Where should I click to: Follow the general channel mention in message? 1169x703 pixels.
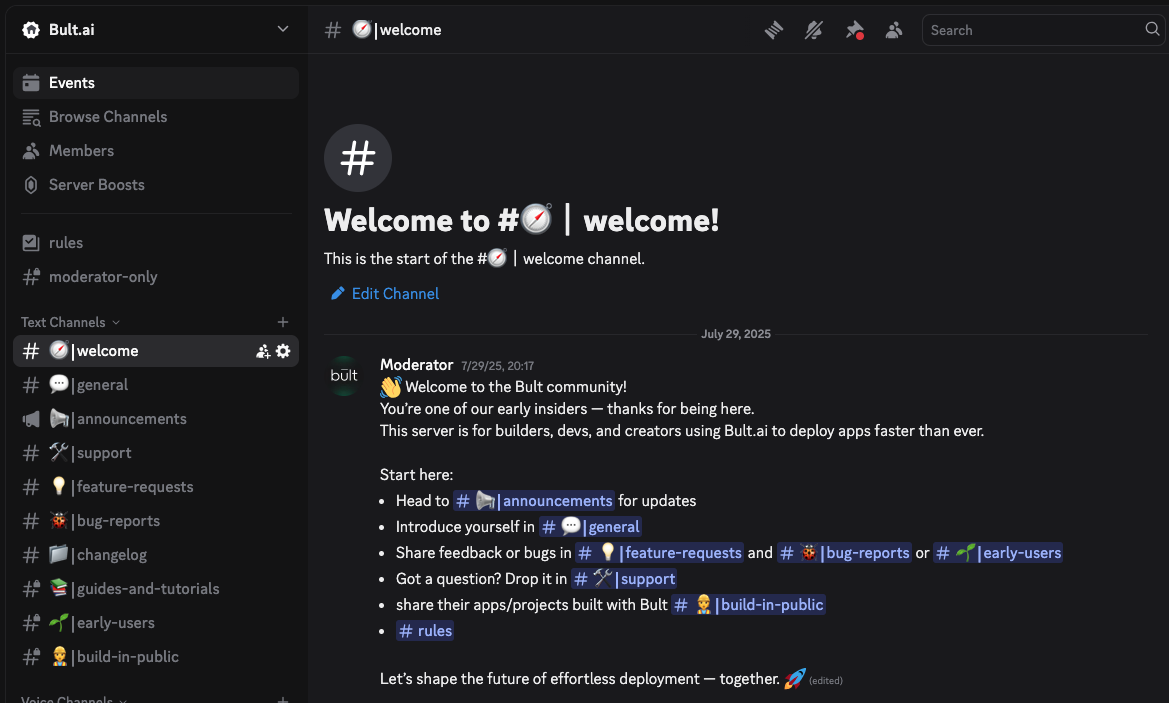590,527
